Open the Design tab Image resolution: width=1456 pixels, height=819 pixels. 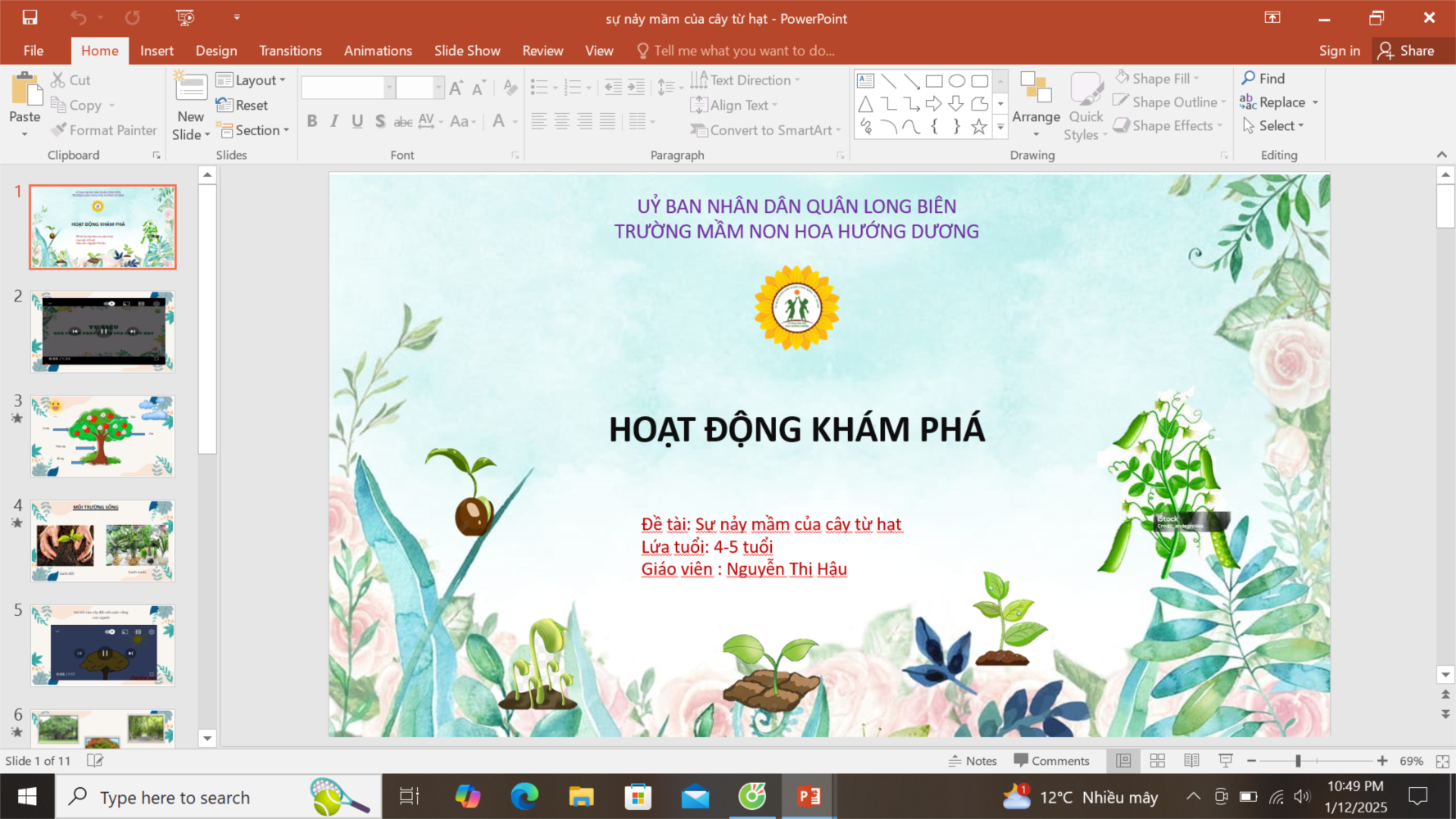(216, 51)
